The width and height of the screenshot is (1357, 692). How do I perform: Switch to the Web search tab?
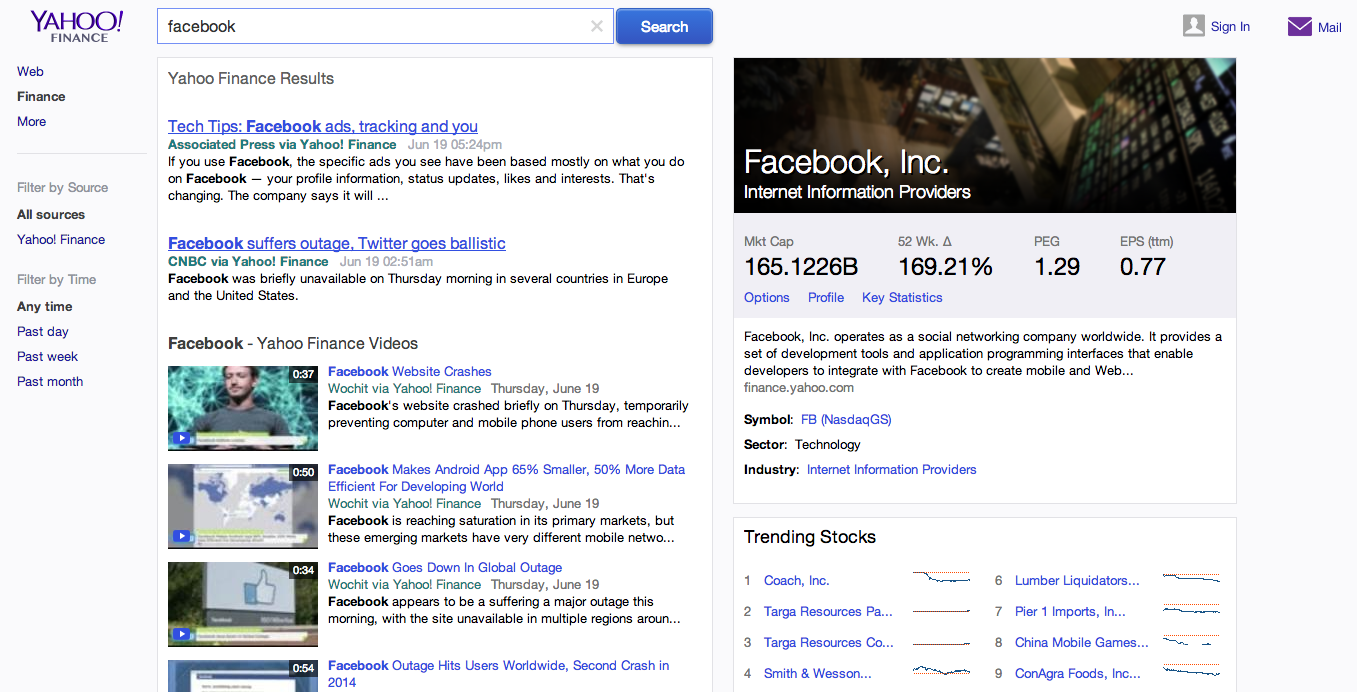(x=30, y=71)
